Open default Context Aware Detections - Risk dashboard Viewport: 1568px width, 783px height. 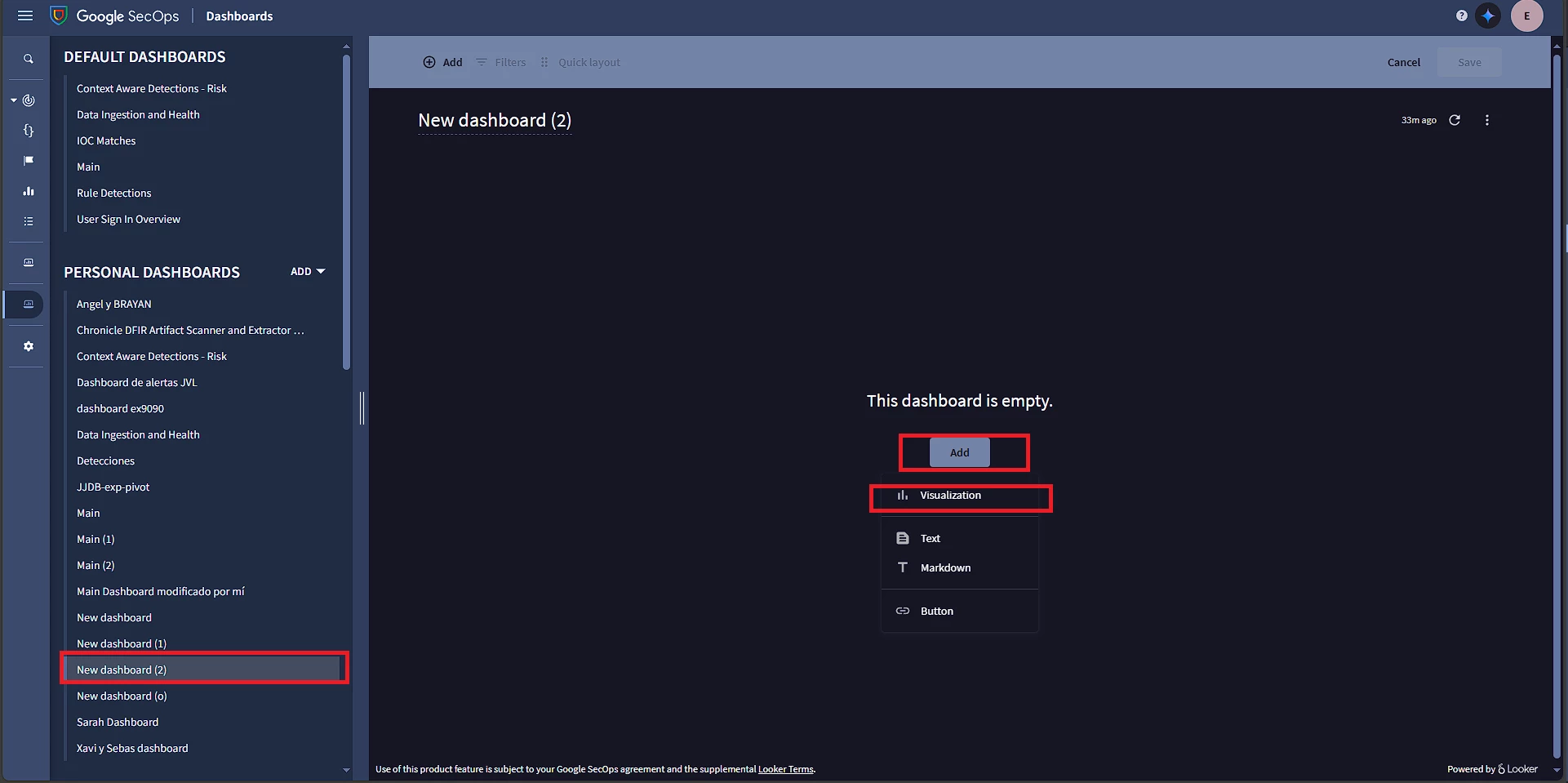[152, 88]
